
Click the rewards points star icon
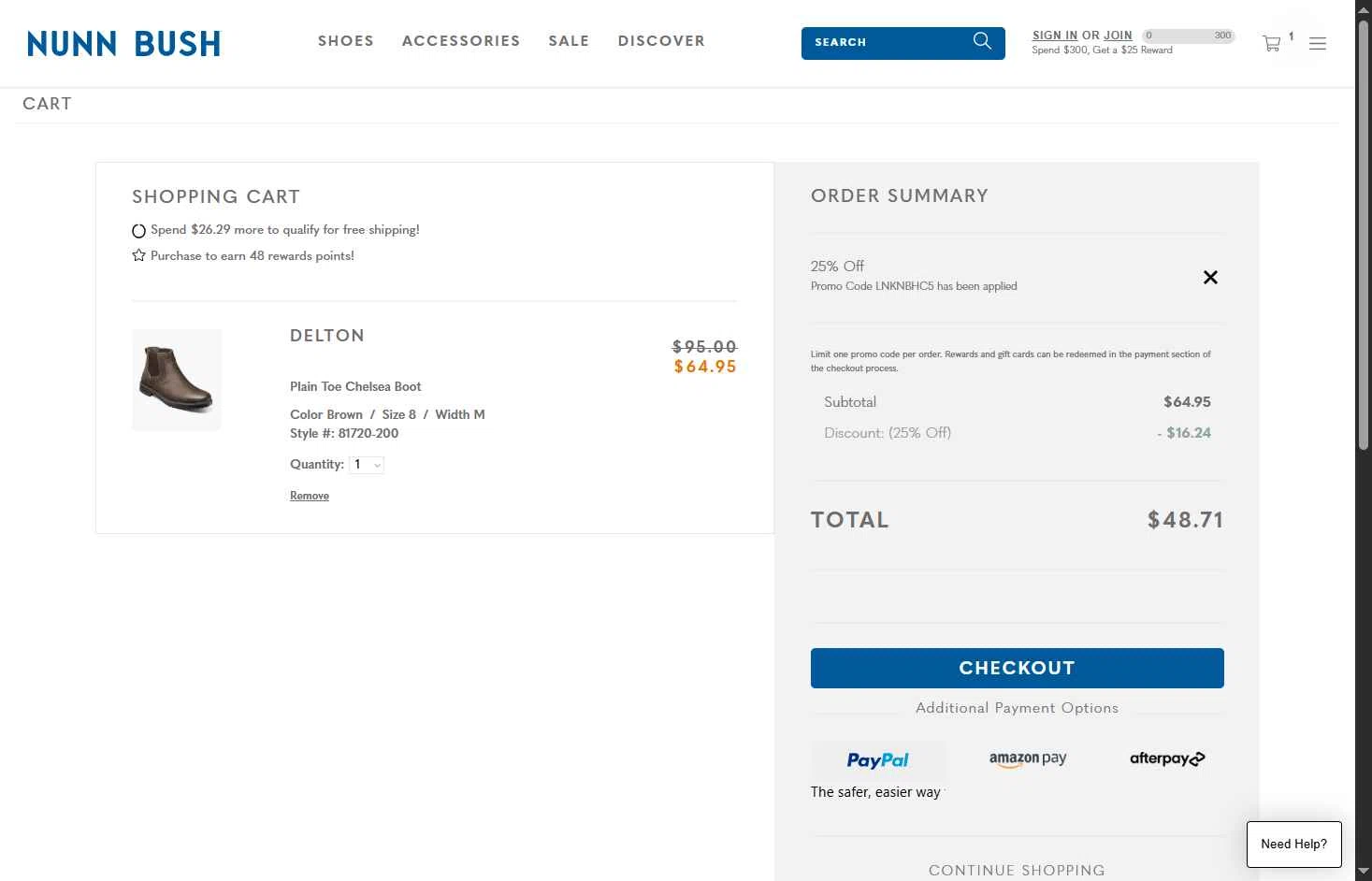138,255
